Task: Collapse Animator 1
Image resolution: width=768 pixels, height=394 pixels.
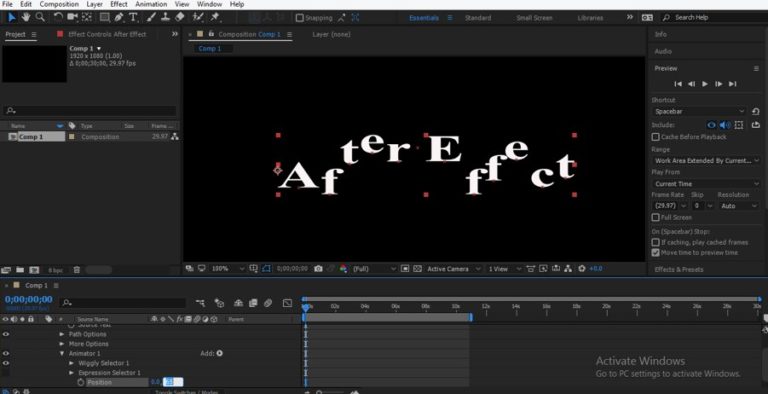Action: tap(62, 353)
